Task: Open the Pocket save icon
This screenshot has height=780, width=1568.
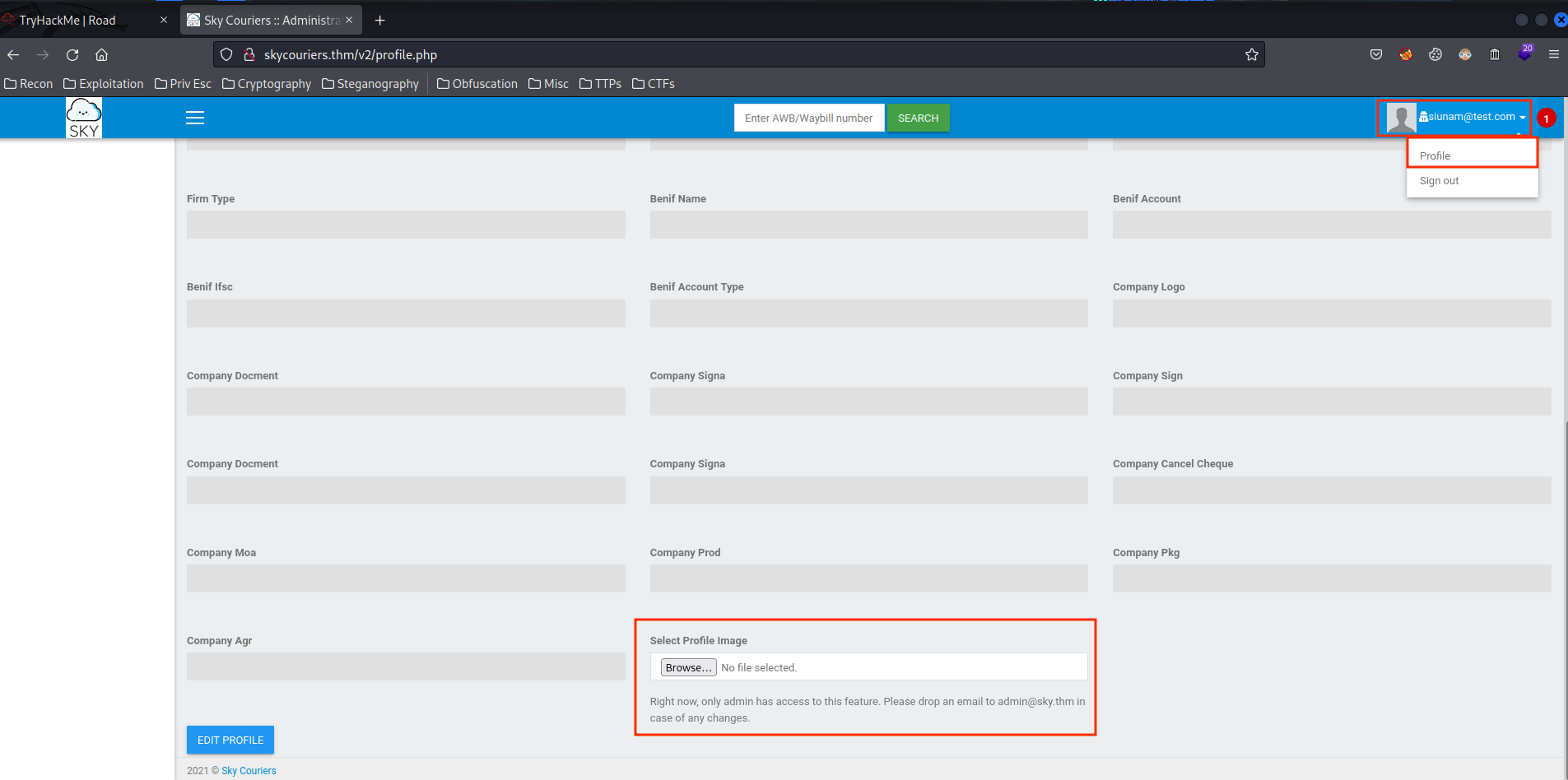Action: 1376,55
